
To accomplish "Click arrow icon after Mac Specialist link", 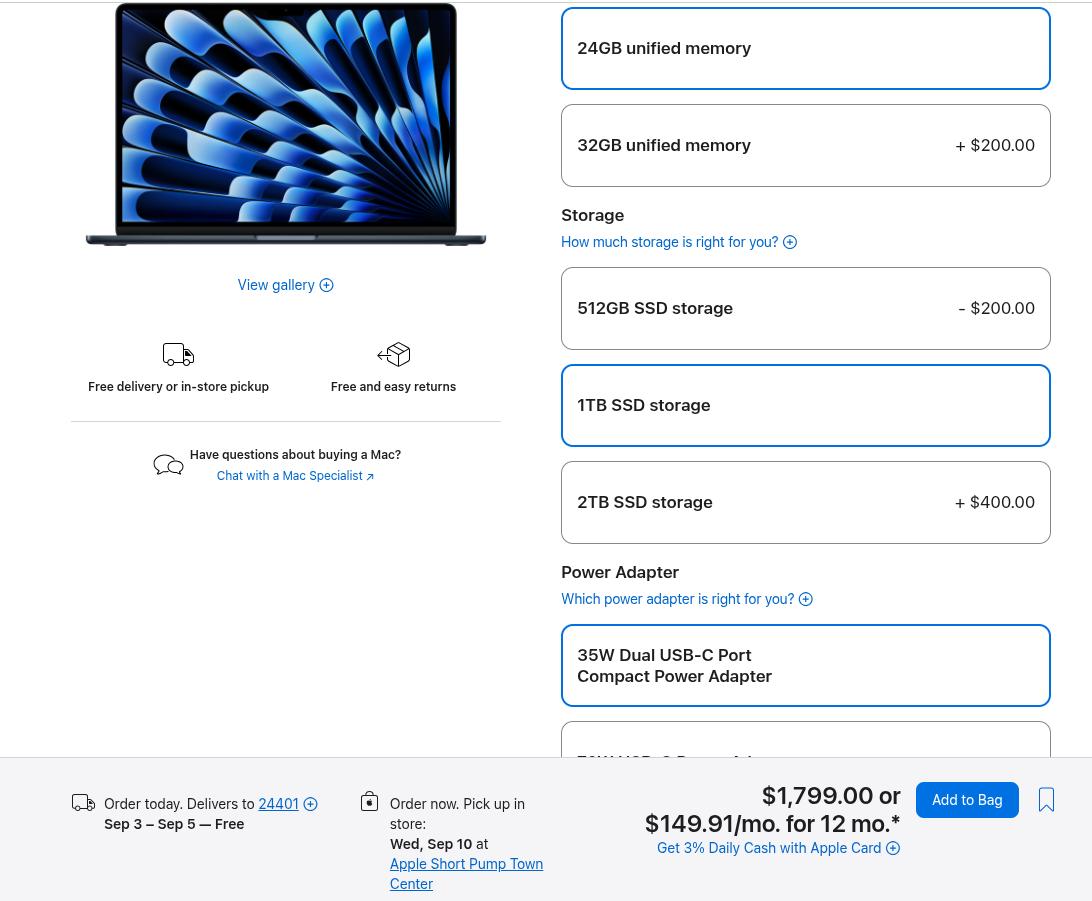I will (370, 476).
